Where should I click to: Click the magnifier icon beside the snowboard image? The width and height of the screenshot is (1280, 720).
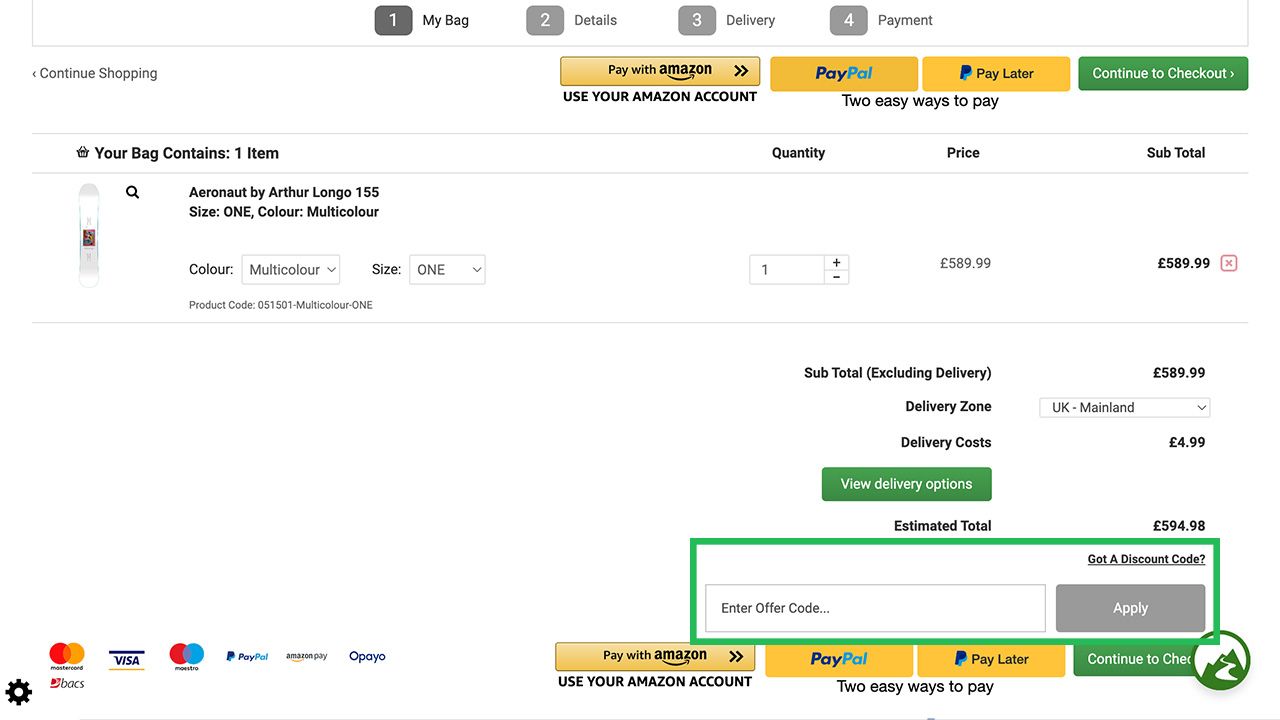point(132,192)
